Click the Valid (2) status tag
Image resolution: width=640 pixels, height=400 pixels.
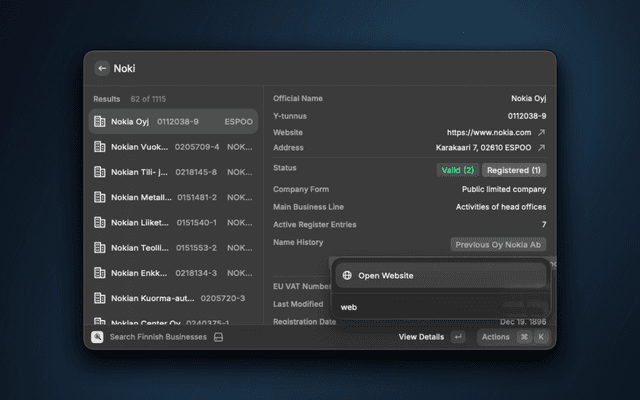tap(458, 170)
